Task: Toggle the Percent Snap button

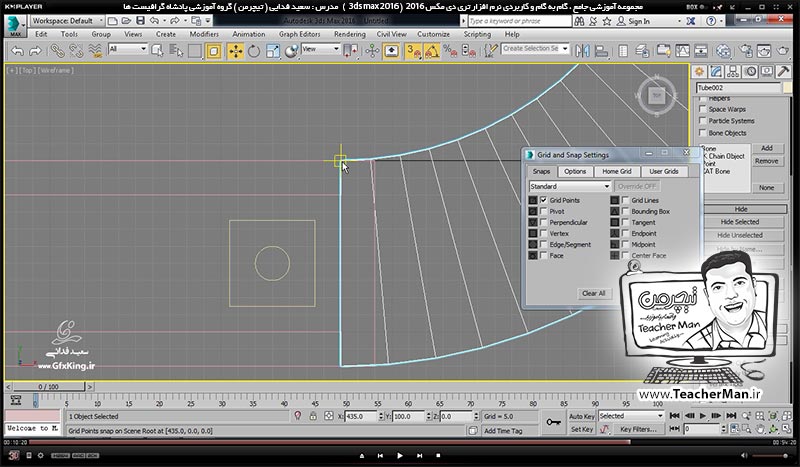Action: click(x=450, y=51)
